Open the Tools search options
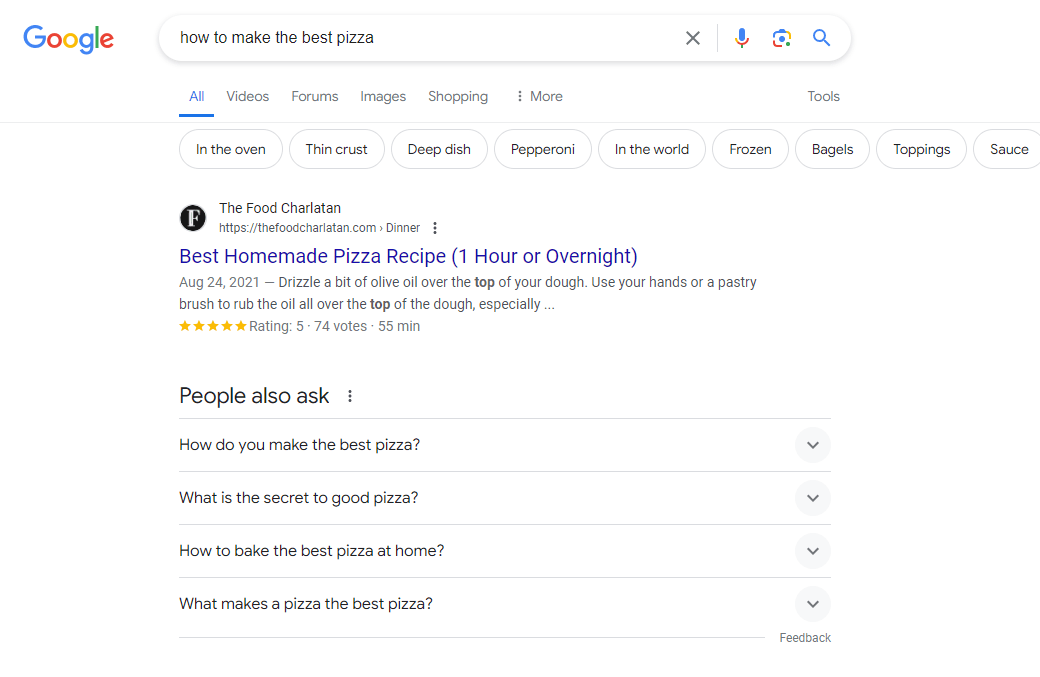This screenshot has height=677, width=1040. click(823, 96)
